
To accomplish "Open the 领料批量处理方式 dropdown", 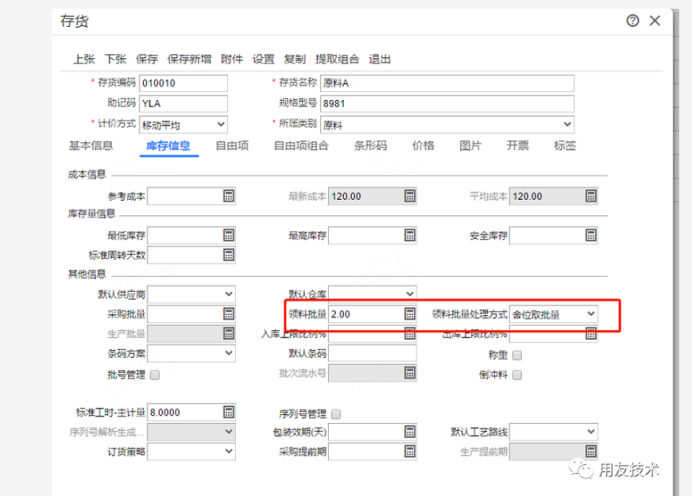I will click(590, 314).
